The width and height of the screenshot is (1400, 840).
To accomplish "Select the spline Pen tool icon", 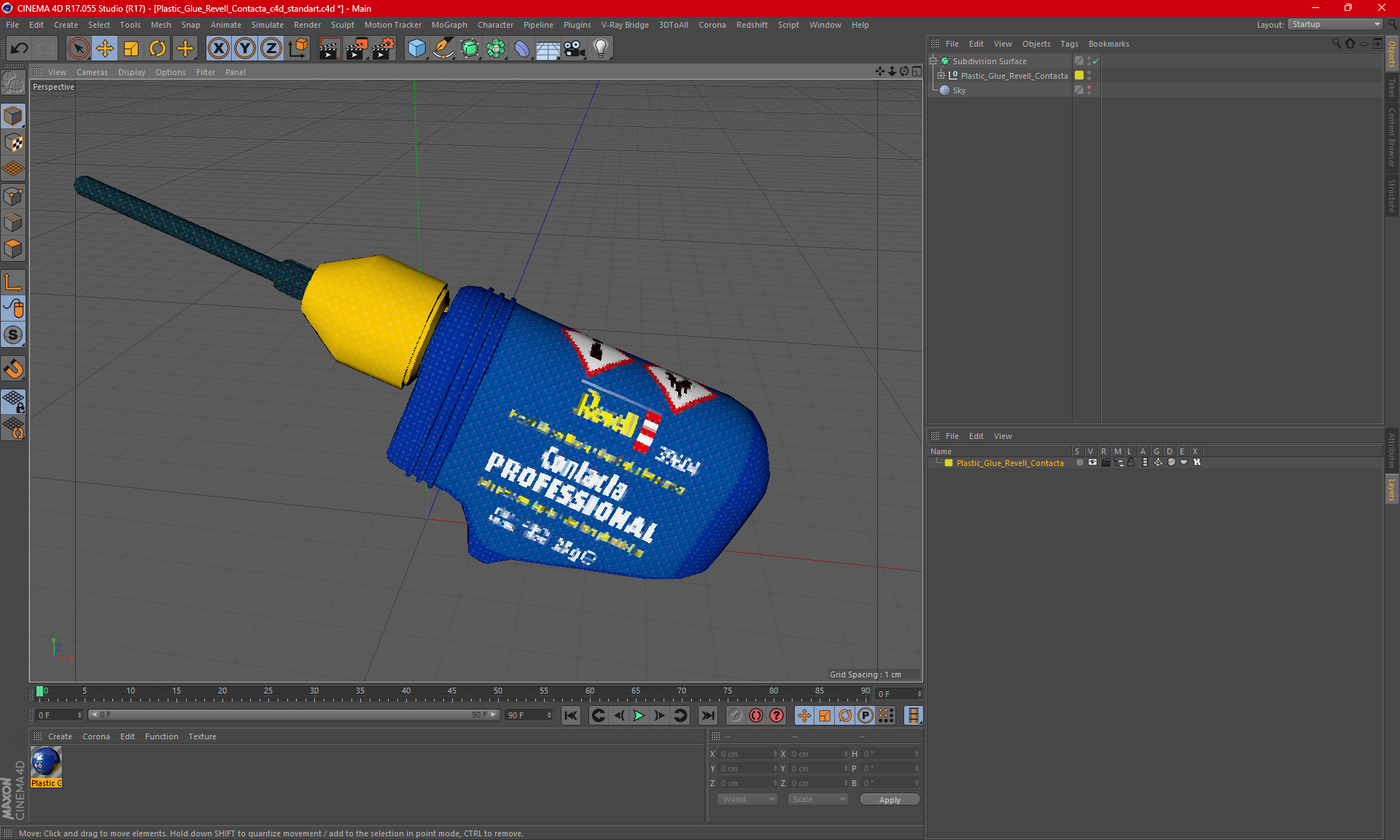I will (x=443, y=49).
